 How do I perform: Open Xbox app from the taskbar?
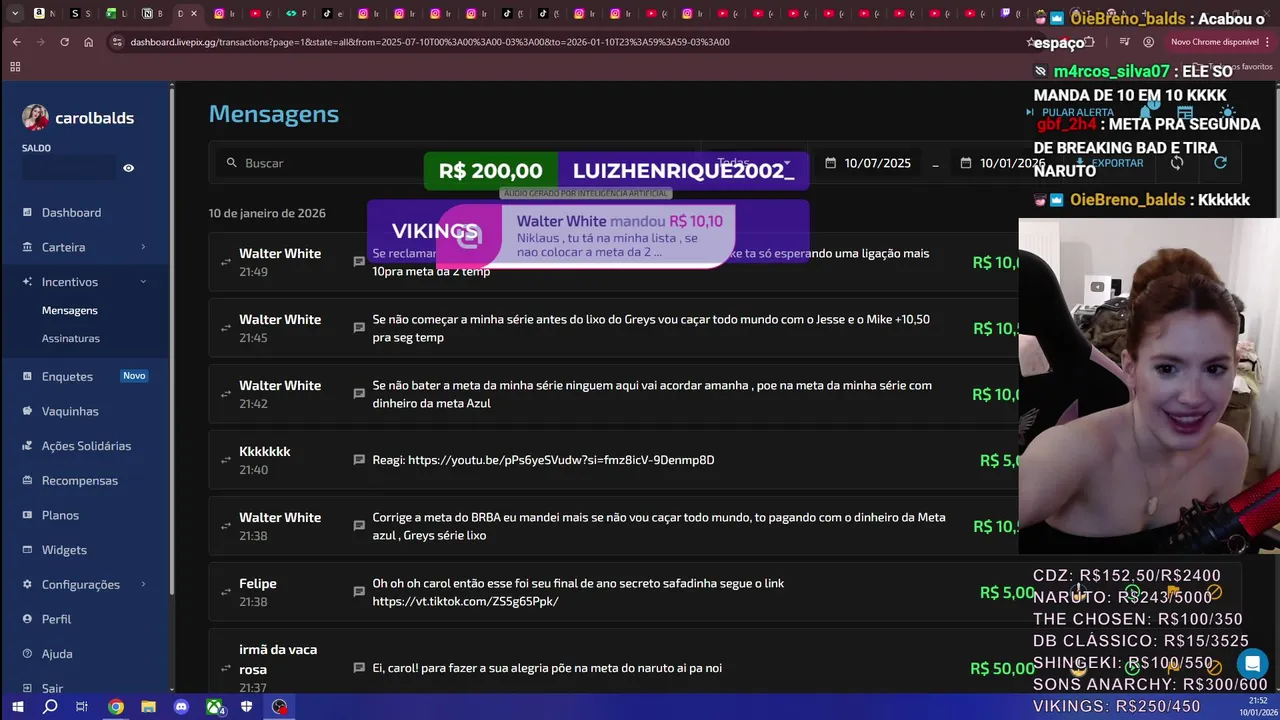point(215,707)
